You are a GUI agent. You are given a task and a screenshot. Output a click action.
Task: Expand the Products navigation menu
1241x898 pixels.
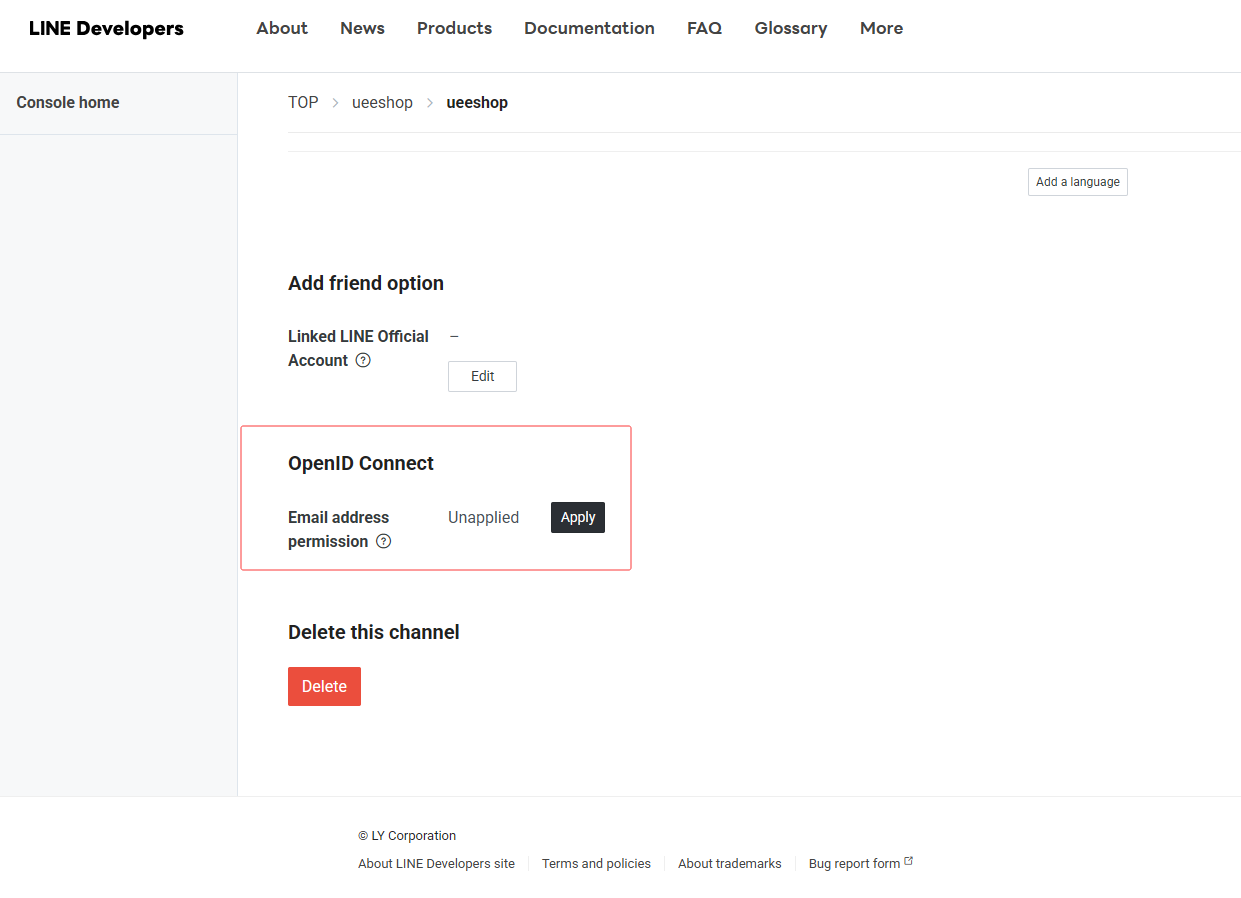(454, 28)
